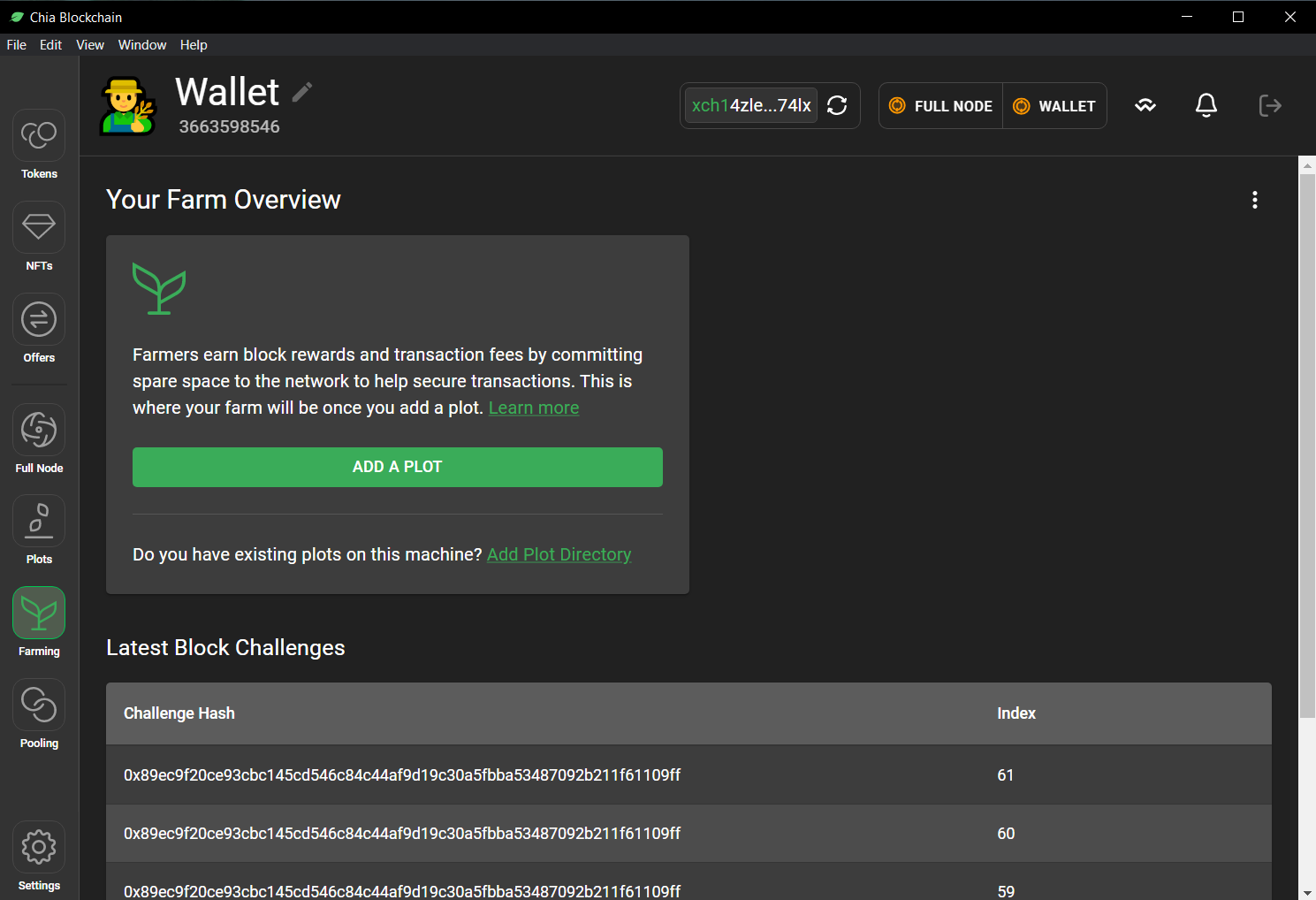Log out using the exit icon

point(1269,106)
